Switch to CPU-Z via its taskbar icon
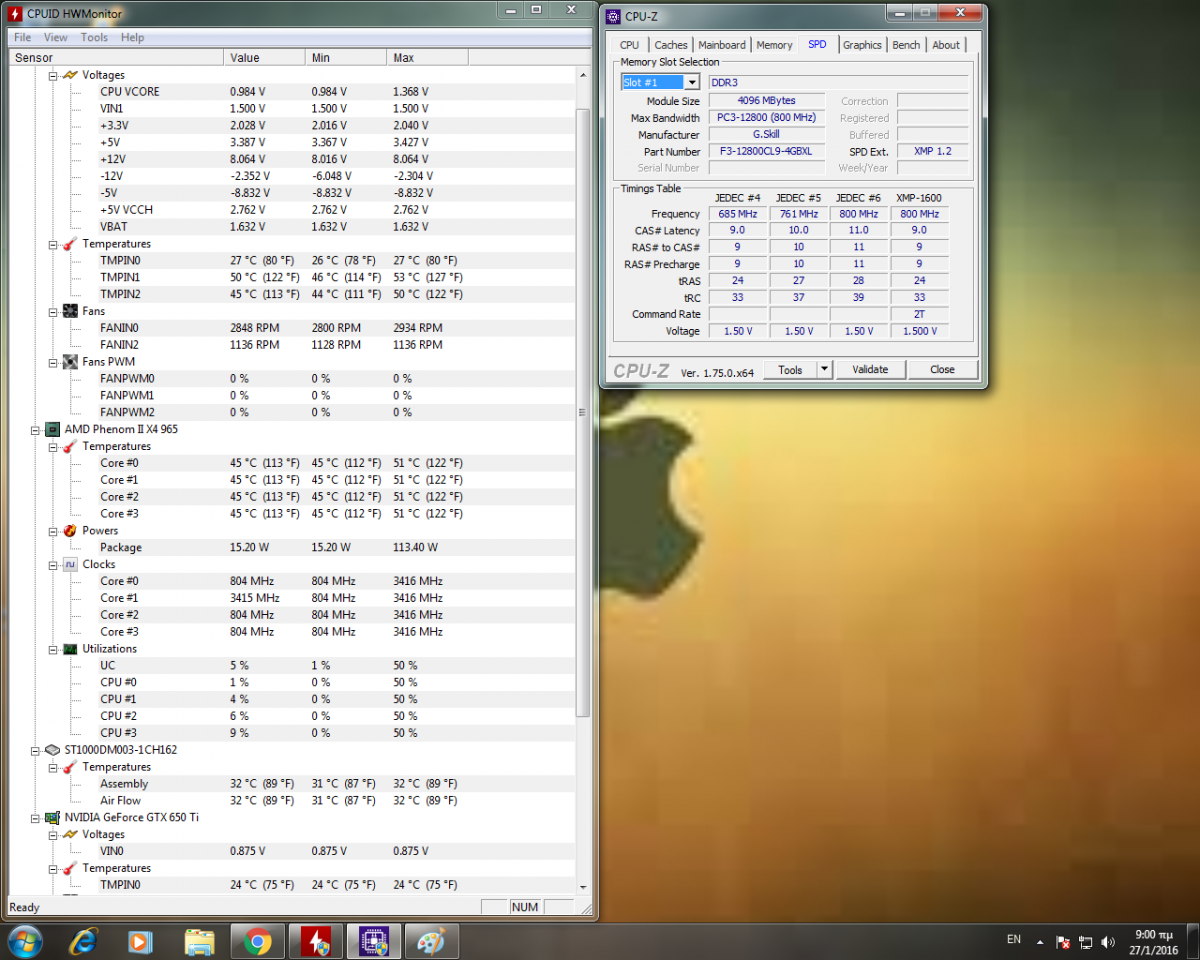 [374, 941]
